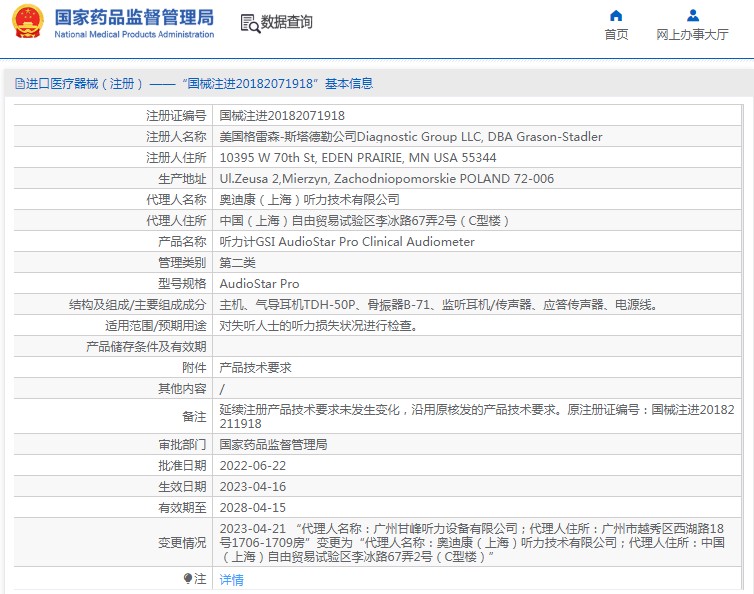Click the 注册人住所 label
Image resolution: width=754 pixels, height=594 pixels.
click(x=176, y=158)
